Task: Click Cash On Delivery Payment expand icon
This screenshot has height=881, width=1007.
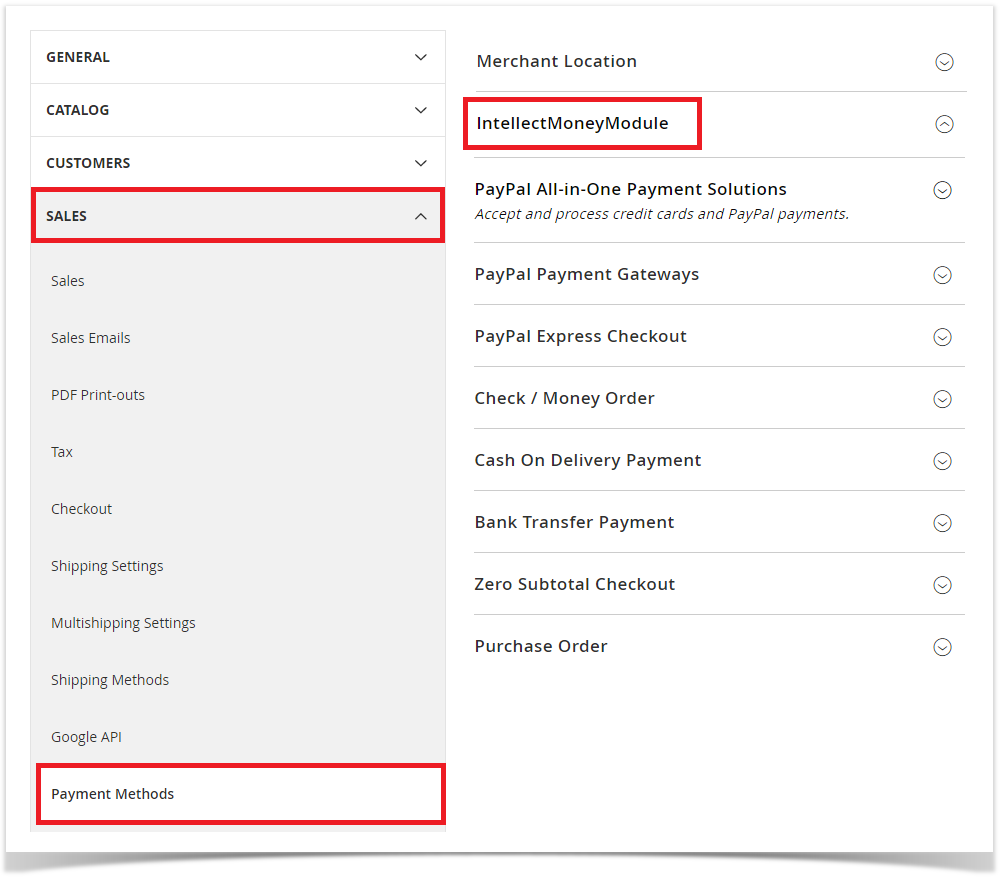Action: (941, 461)
